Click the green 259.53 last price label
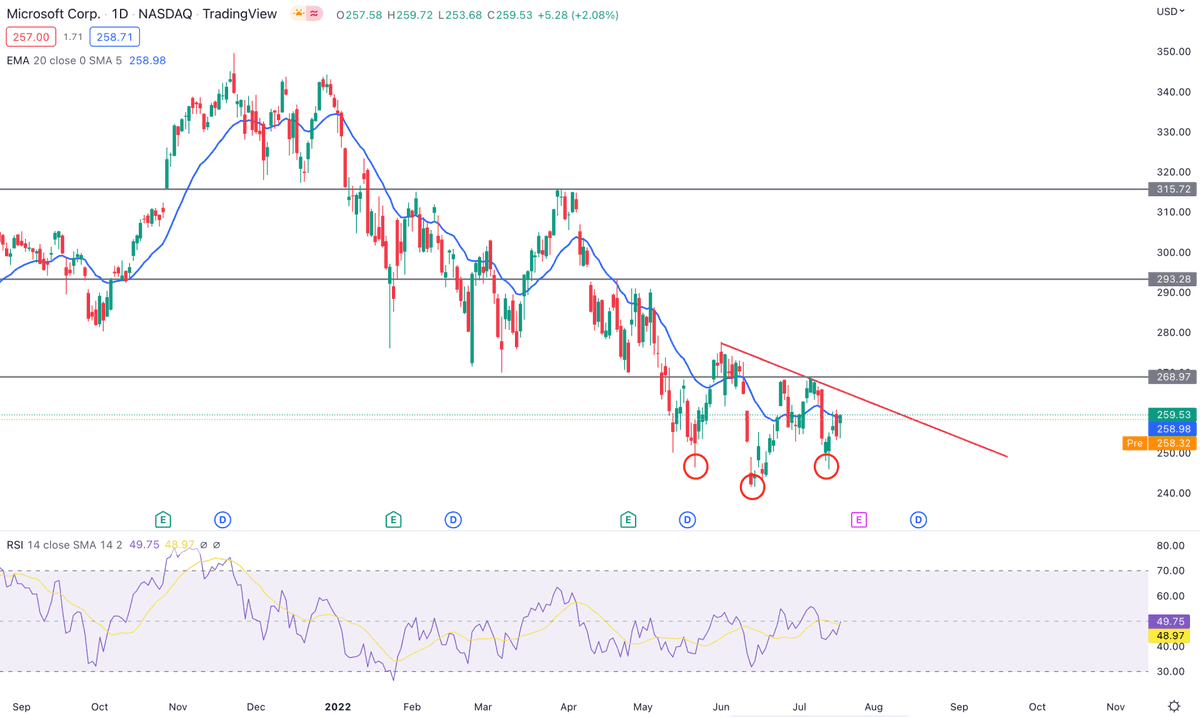This screenshot has width=1200, height=717. pos(1174,415)
